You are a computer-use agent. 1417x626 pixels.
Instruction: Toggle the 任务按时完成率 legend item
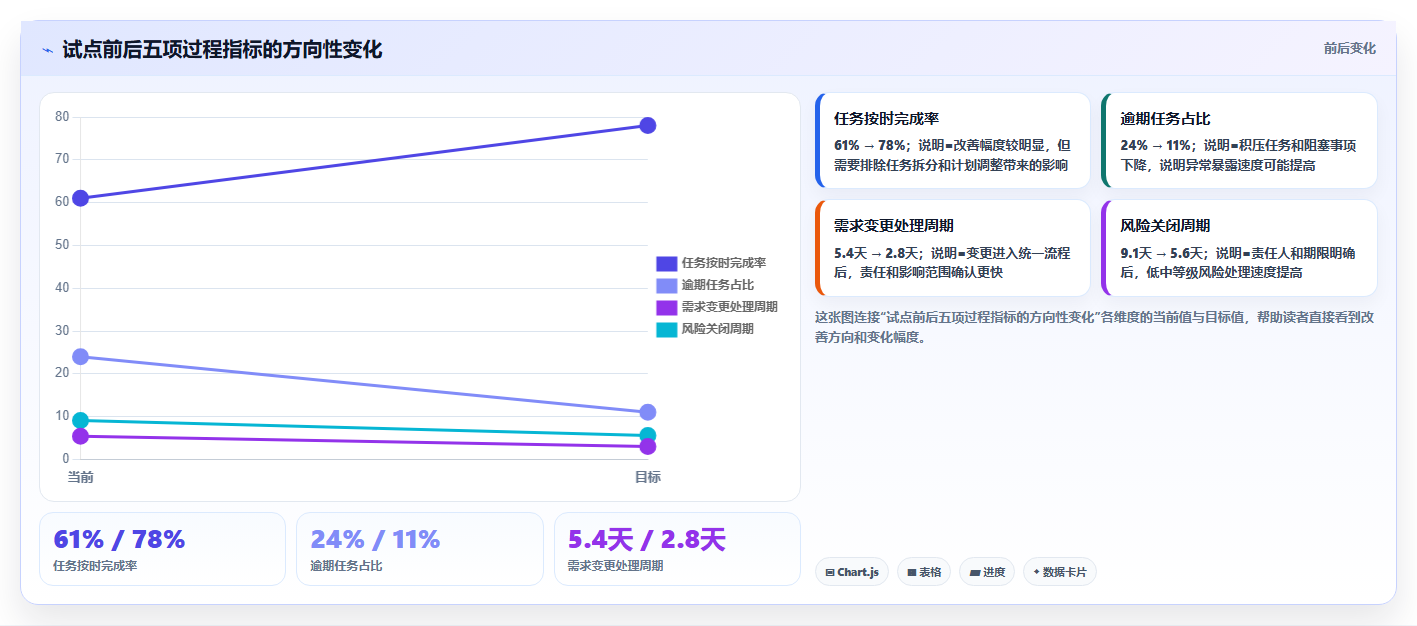click(x=711, y=263)
